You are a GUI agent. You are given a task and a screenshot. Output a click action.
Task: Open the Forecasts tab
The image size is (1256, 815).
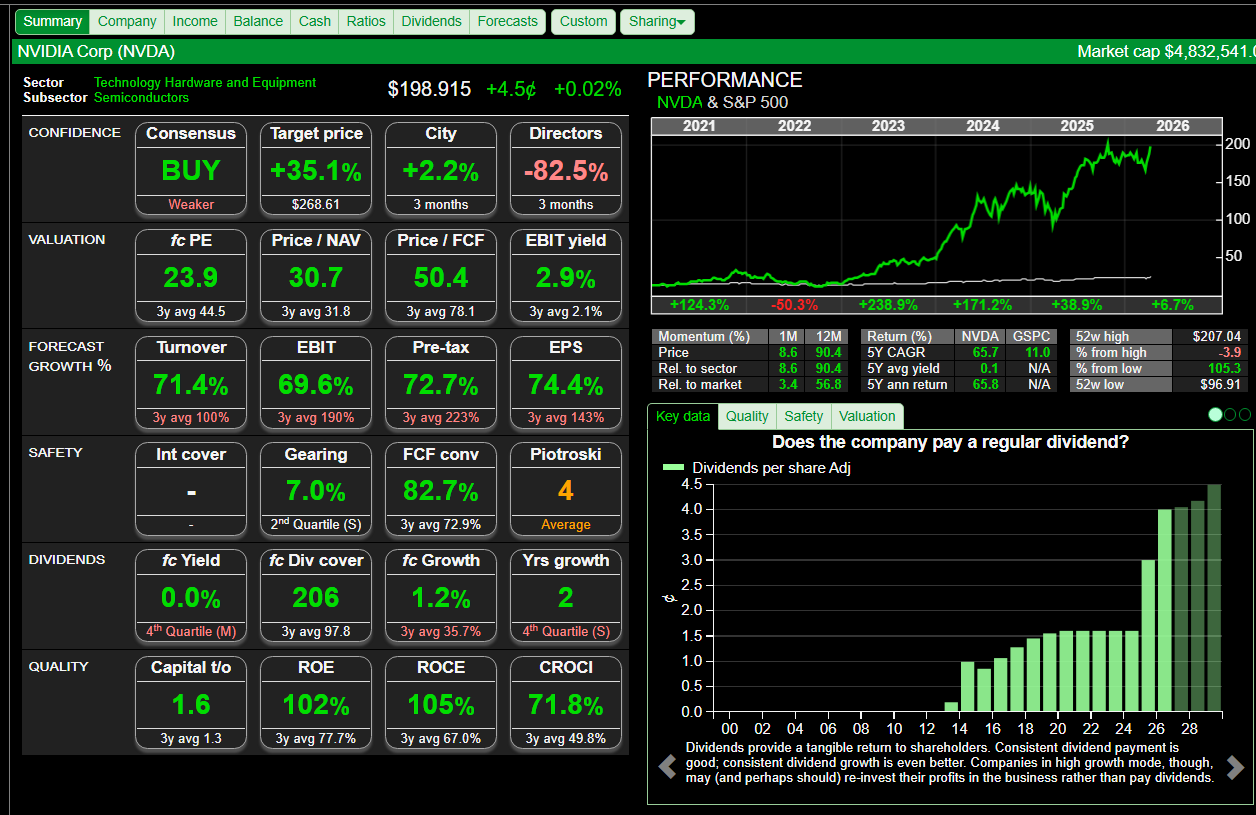[507, 21]
